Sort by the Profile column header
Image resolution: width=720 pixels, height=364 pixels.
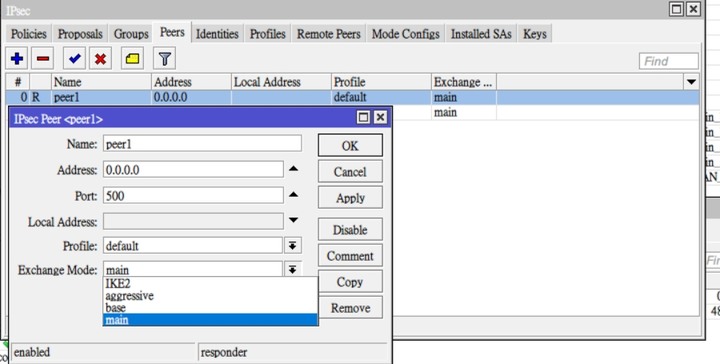(381, 82)
